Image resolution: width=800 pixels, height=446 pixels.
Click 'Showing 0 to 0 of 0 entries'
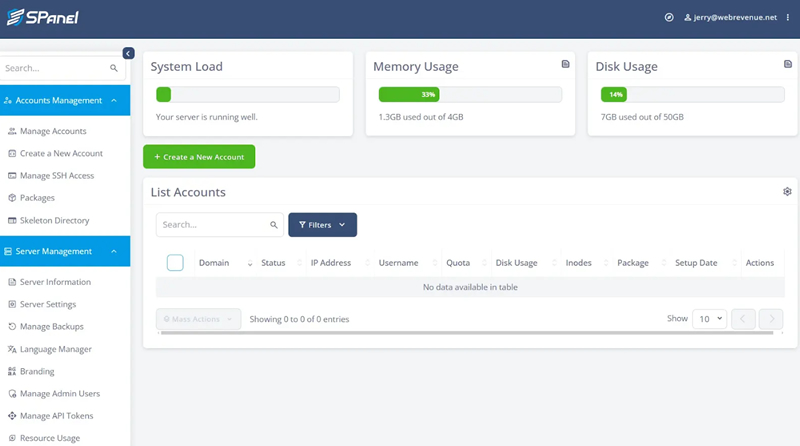click(299, 319)
